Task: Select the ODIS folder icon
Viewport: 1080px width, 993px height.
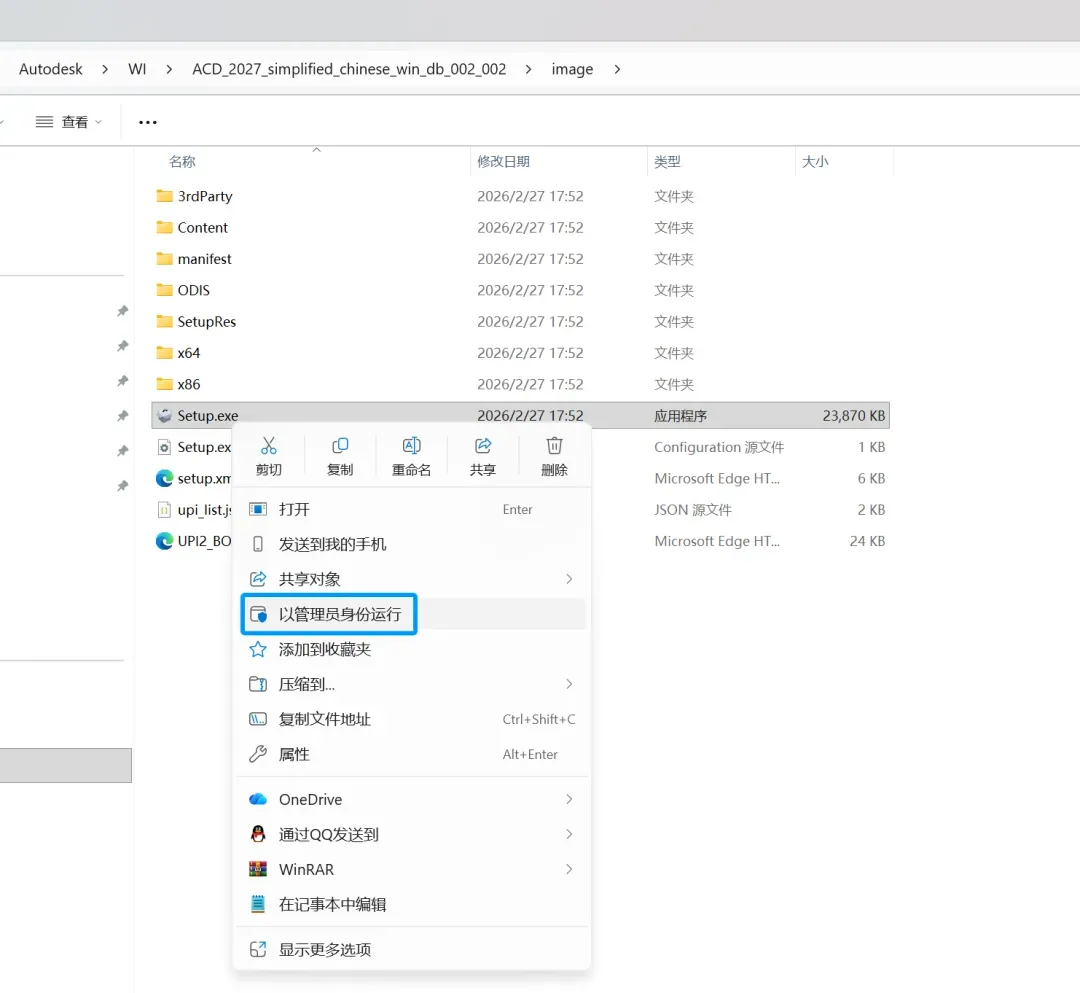Action: [164, 290]
